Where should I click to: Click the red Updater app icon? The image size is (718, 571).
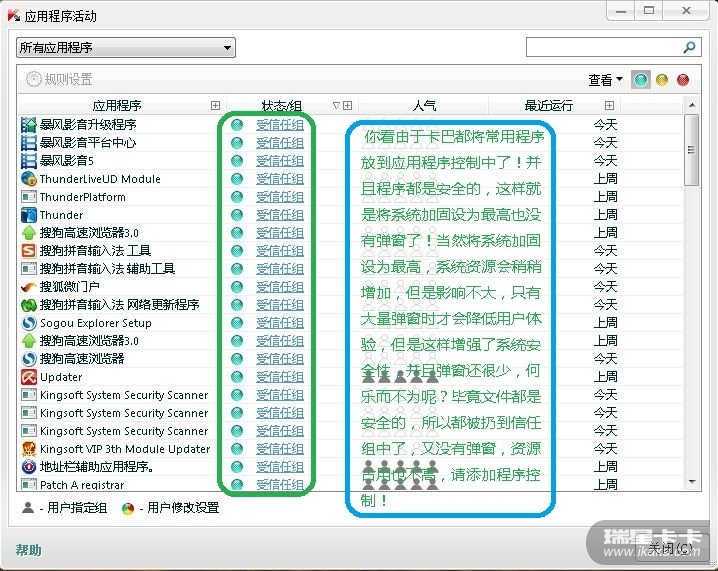[28, 377]
